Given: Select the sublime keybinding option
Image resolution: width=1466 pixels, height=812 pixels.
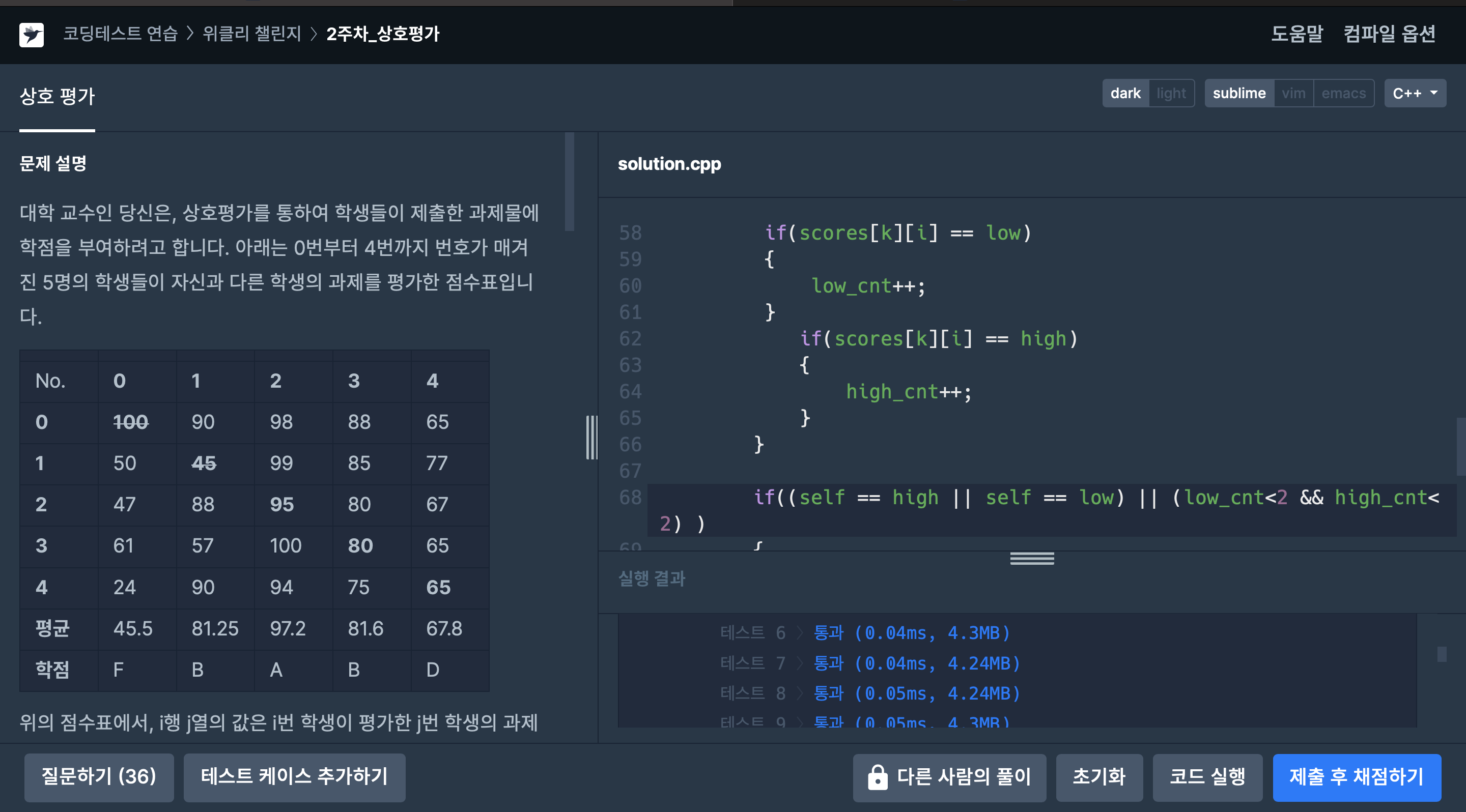Looking at the screenshot, I should (1238, 93).
